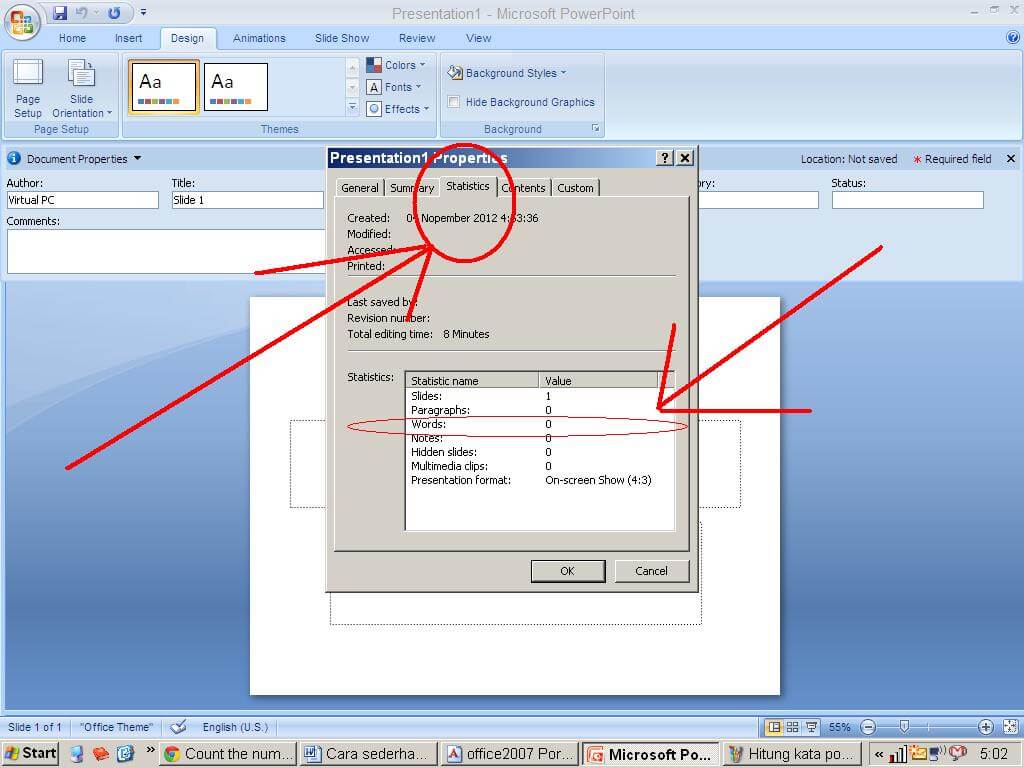Viewport: 1024px width, 768px height.
Task: Click the dialog Help question mark button
Action: click(x=665, y=157)
